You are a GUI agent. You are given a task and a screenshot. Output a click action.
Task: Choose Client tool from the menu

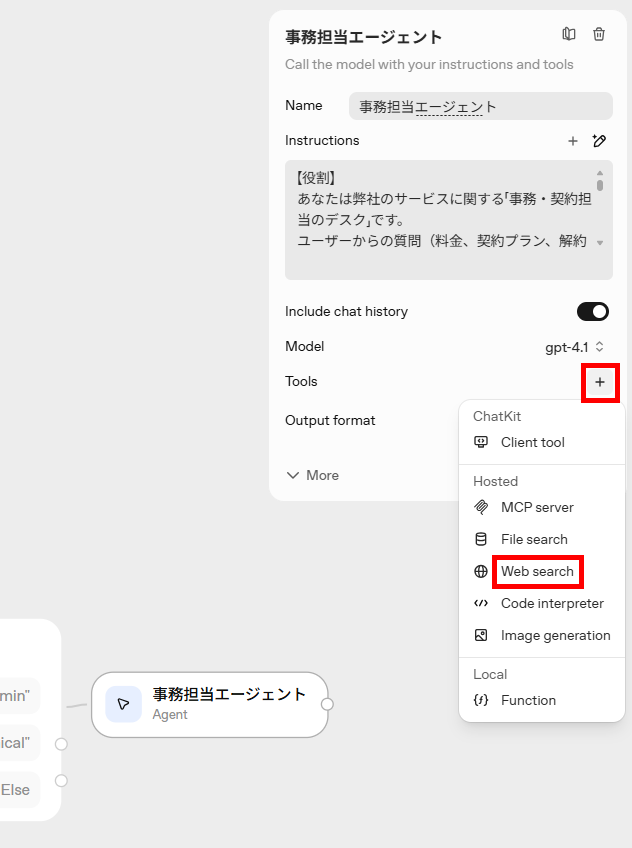[542, 442]
